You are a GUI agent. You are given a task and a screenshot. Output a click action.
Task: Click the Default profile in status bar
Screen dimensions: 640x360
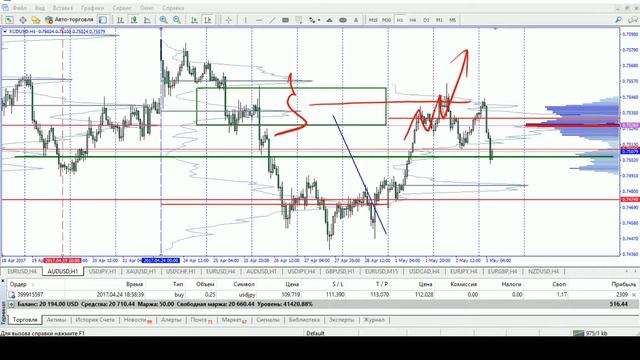tap(315, 333)
